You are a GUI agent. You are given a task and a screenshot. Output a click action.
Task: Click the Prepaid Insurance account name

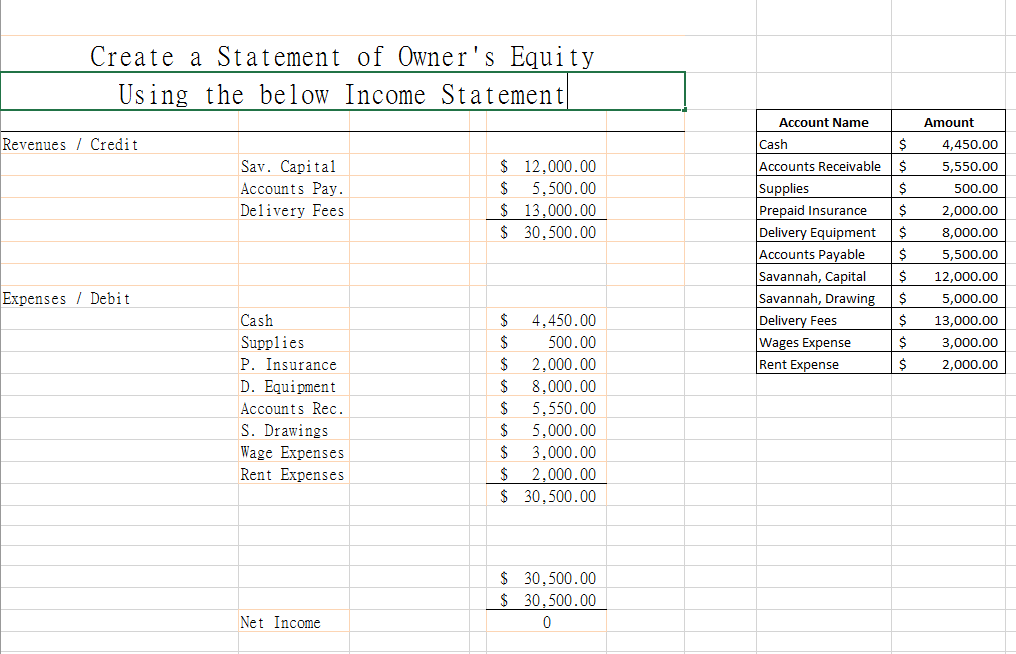823,210
